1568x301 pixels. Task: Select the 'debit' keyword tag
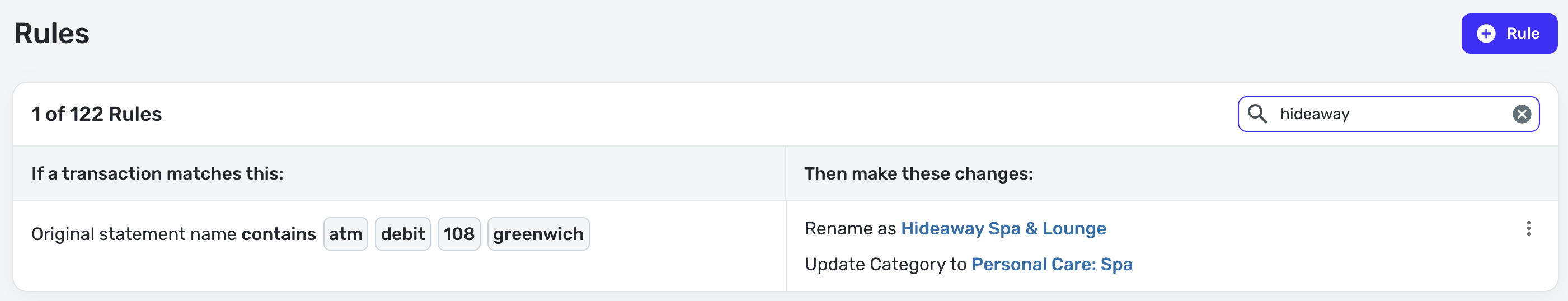tap(402, 234)
